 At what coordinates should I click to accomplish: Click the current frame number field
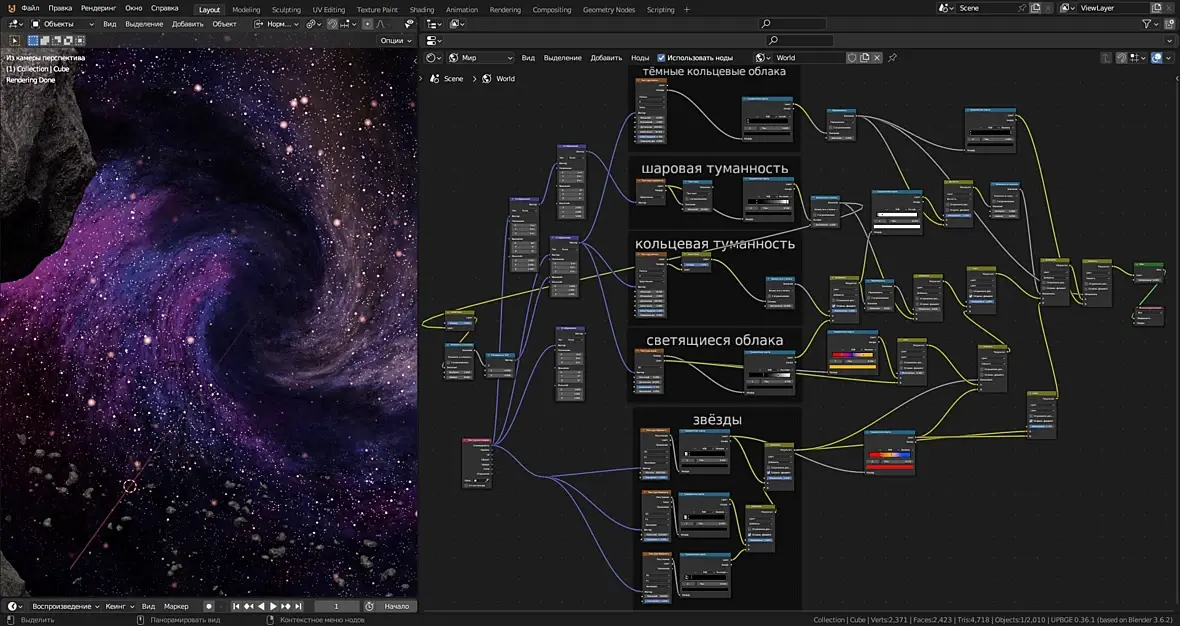tap(336, 606)
